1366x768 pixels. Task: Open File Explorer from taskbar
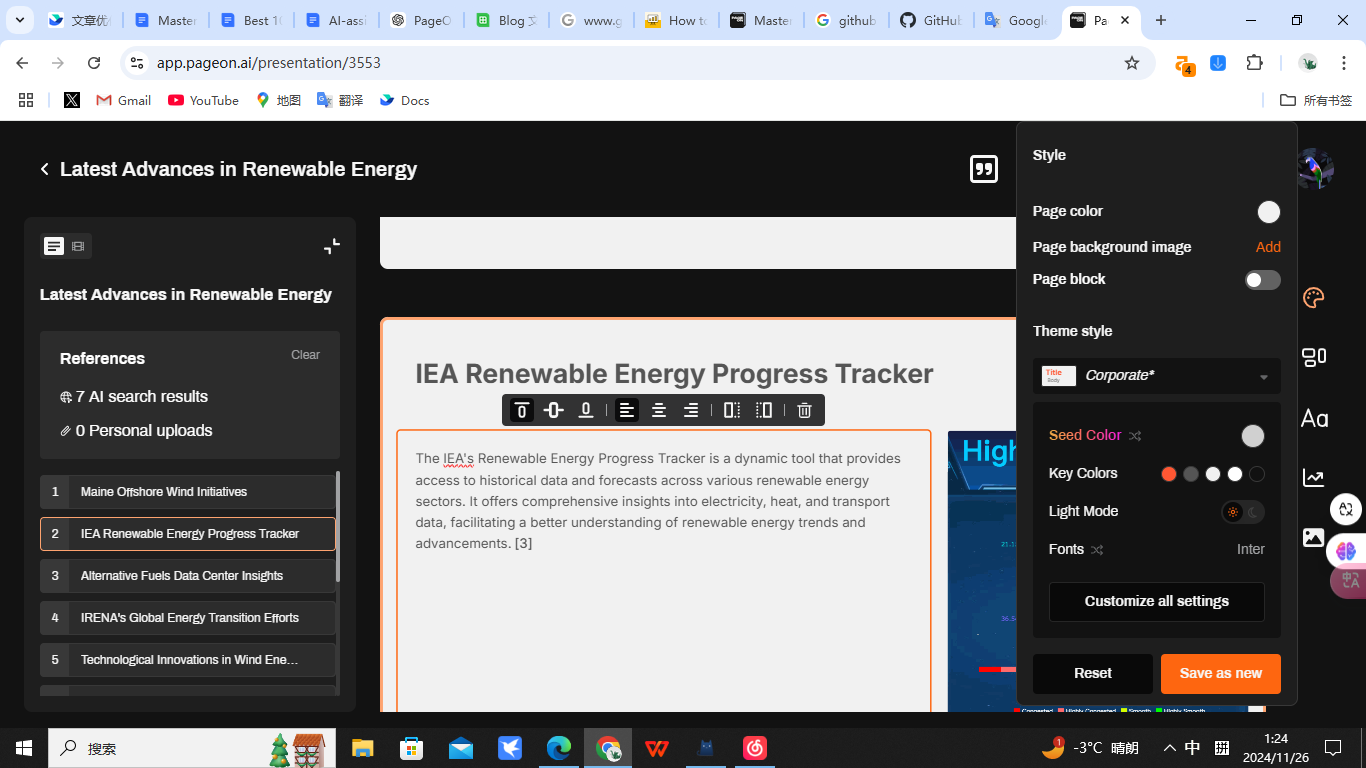tap(362, 748)
